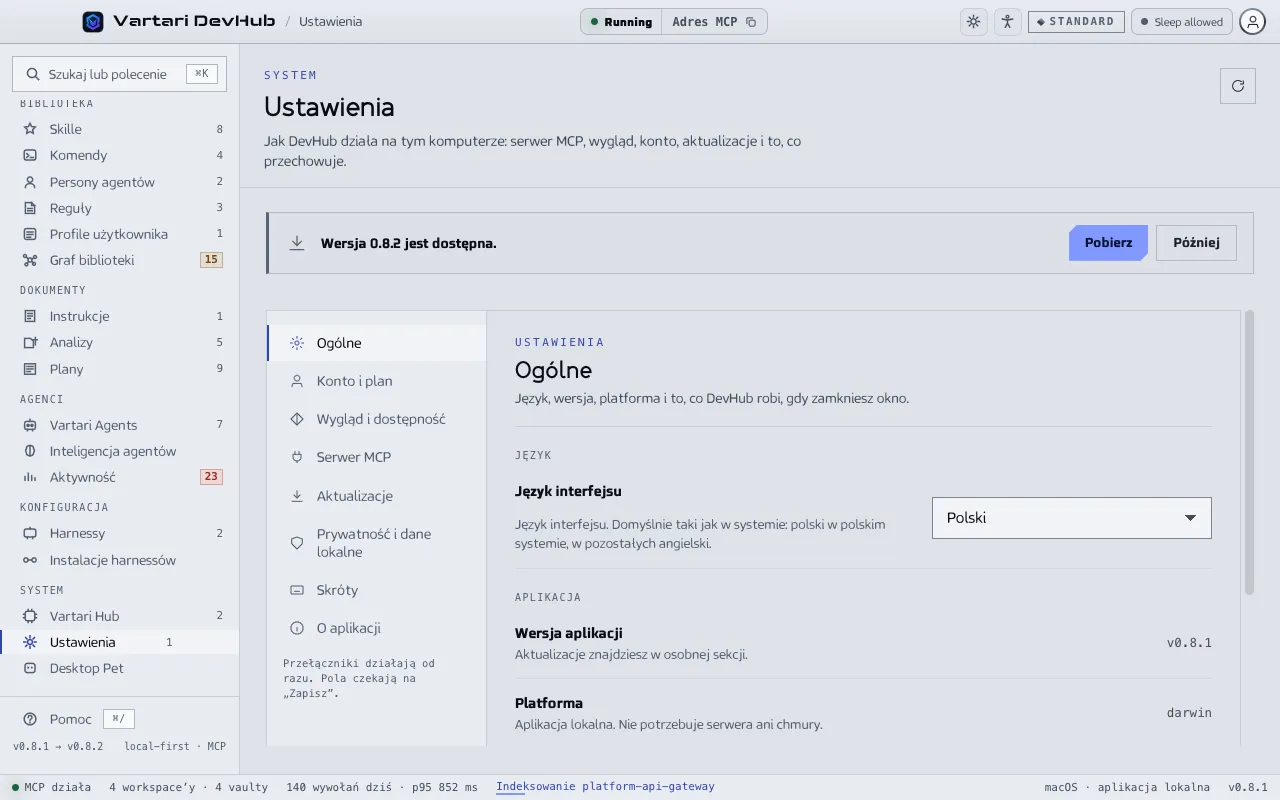Open the user account avatar
The width and height of the screenshot is (1280, 800).
(x=1252, y=21)
